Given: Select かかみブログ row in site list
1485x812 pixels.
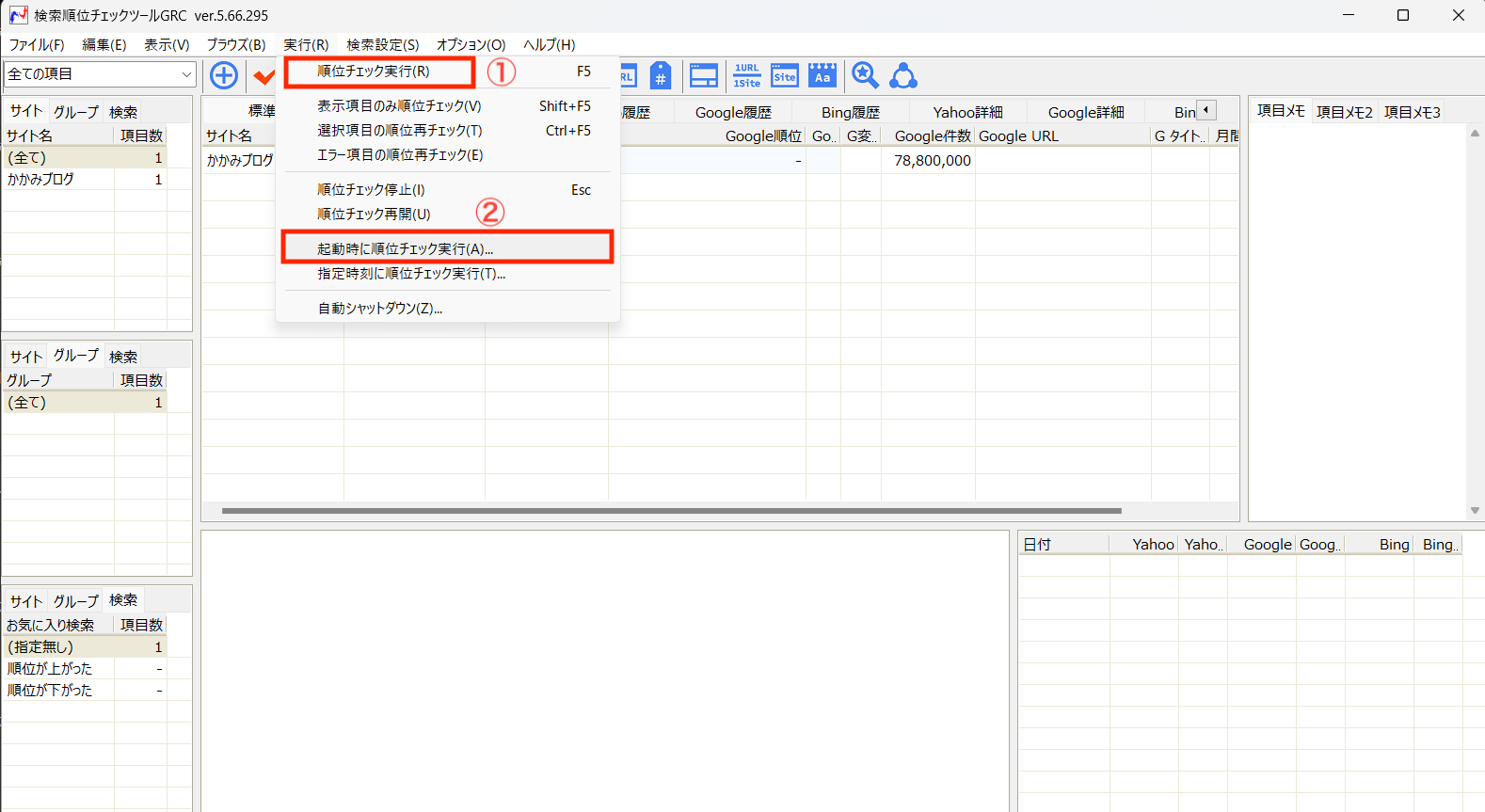Looking at the screenshot, I should [x=85, y=179].
